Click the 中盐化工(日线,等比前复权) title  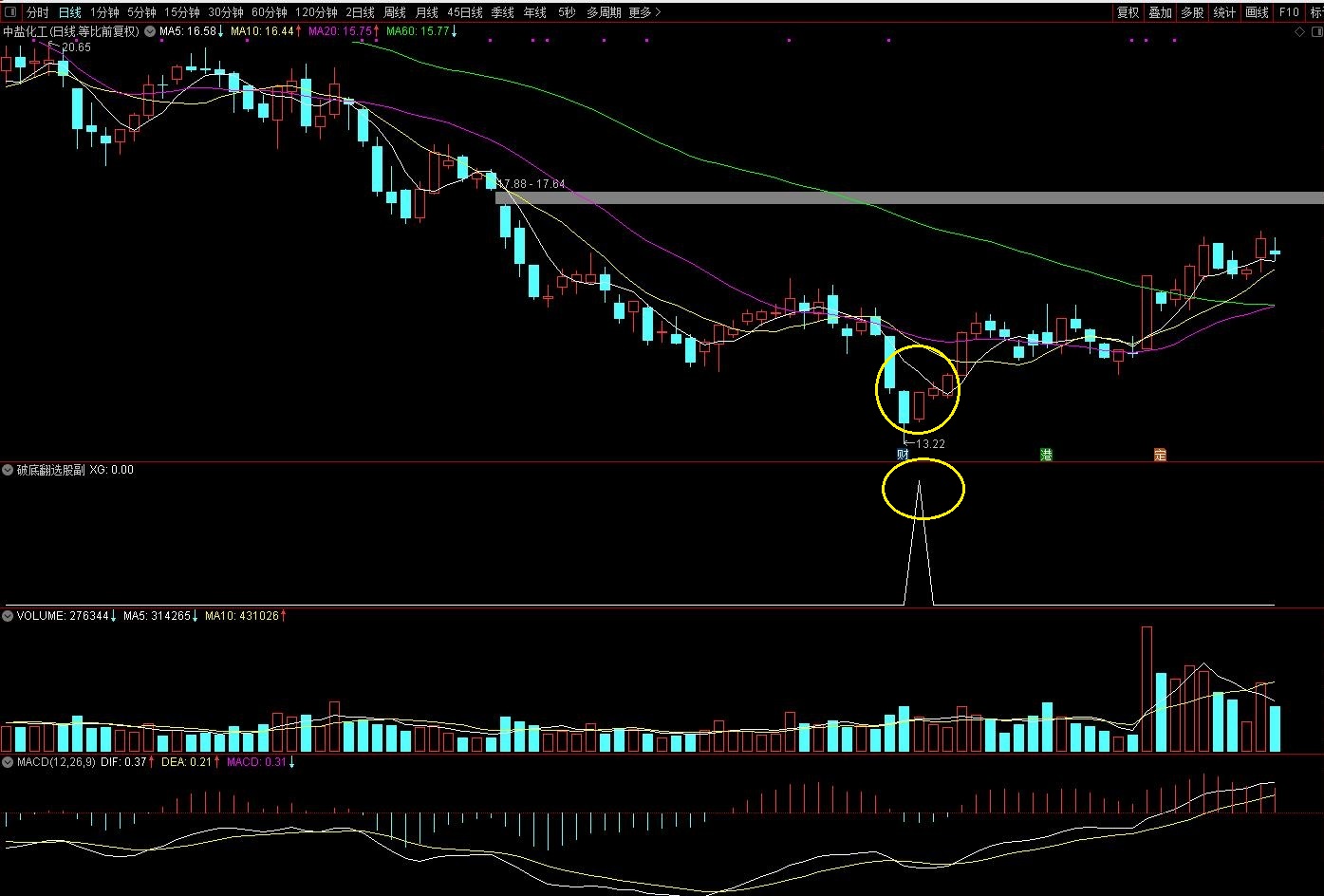71,31
